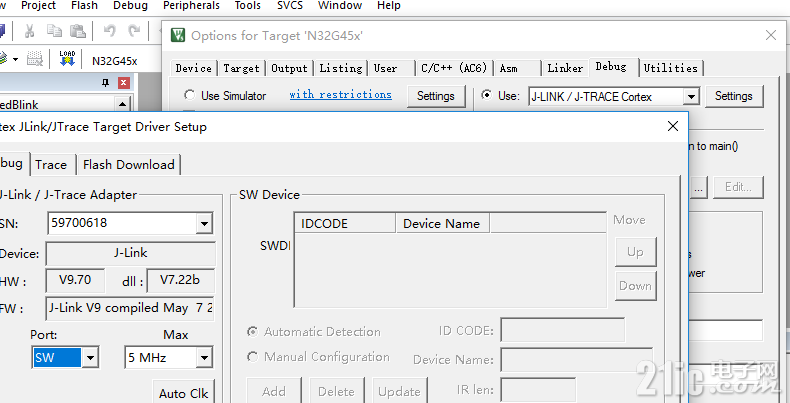Switch to the Asm tab
The image size is (790, 403).
(x=517, y=68)
